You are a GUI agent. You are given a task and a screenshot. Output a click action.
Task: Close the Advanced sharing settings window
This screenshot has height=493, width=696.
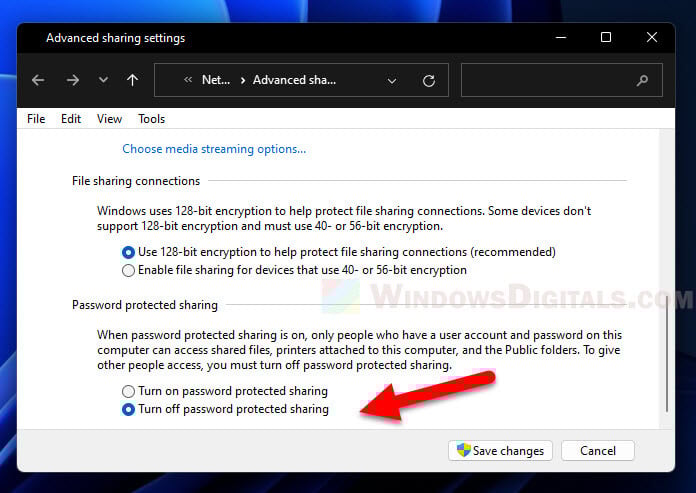(x=652, y=38)
